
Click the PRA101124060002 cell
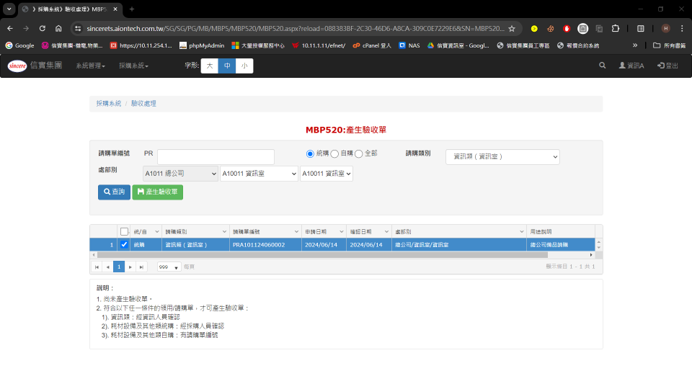click(265, 244)
